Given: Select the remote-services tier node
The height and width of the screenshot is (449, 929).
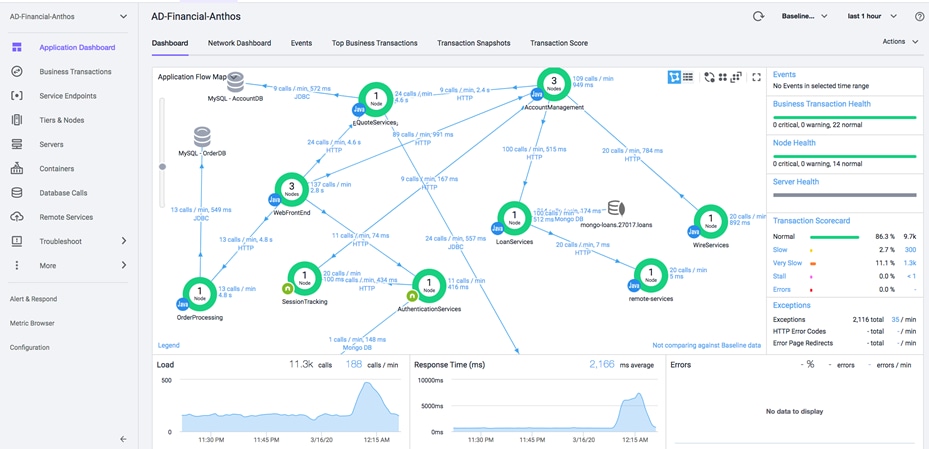Looking at the screenshot, I should click(651, 275).
